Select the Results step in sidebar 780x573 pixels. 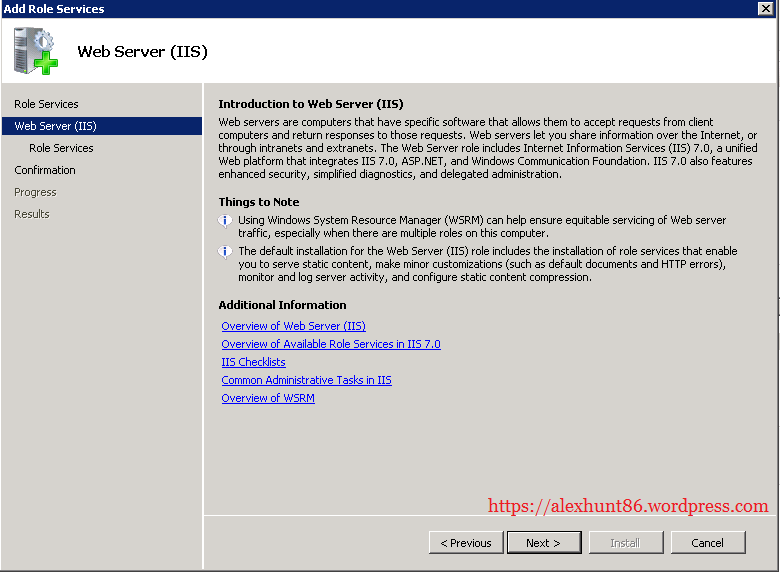(x=32, y=214)
